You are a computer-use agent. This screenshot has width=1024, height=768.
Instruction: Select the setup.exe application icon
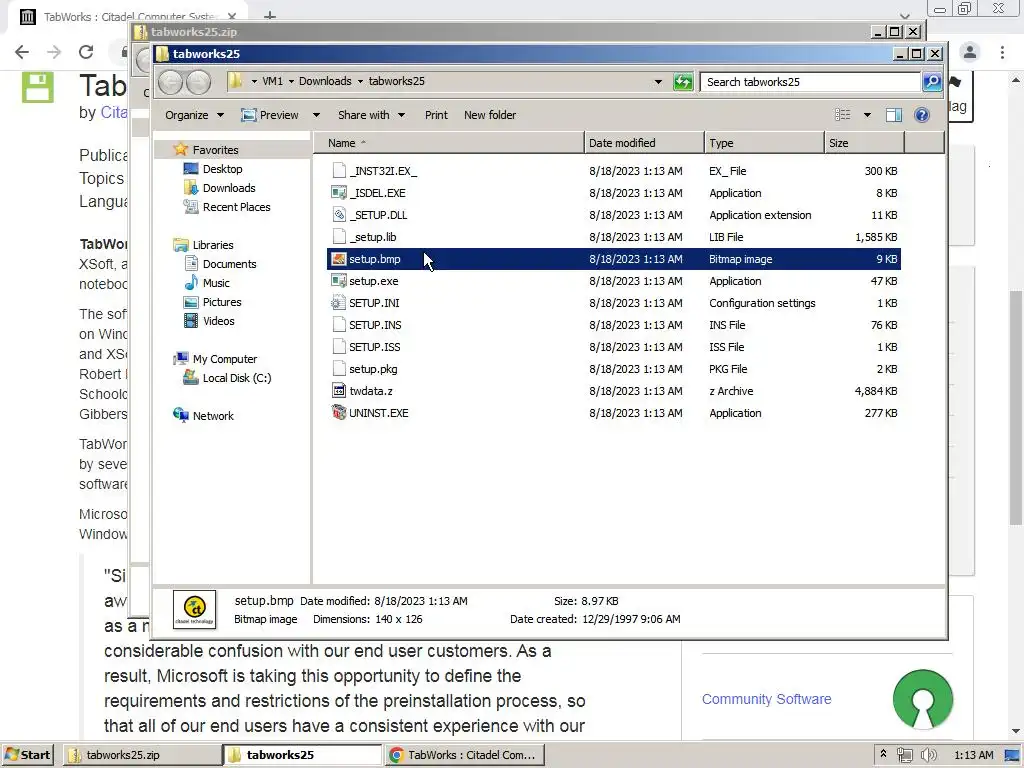click(338, 281)
